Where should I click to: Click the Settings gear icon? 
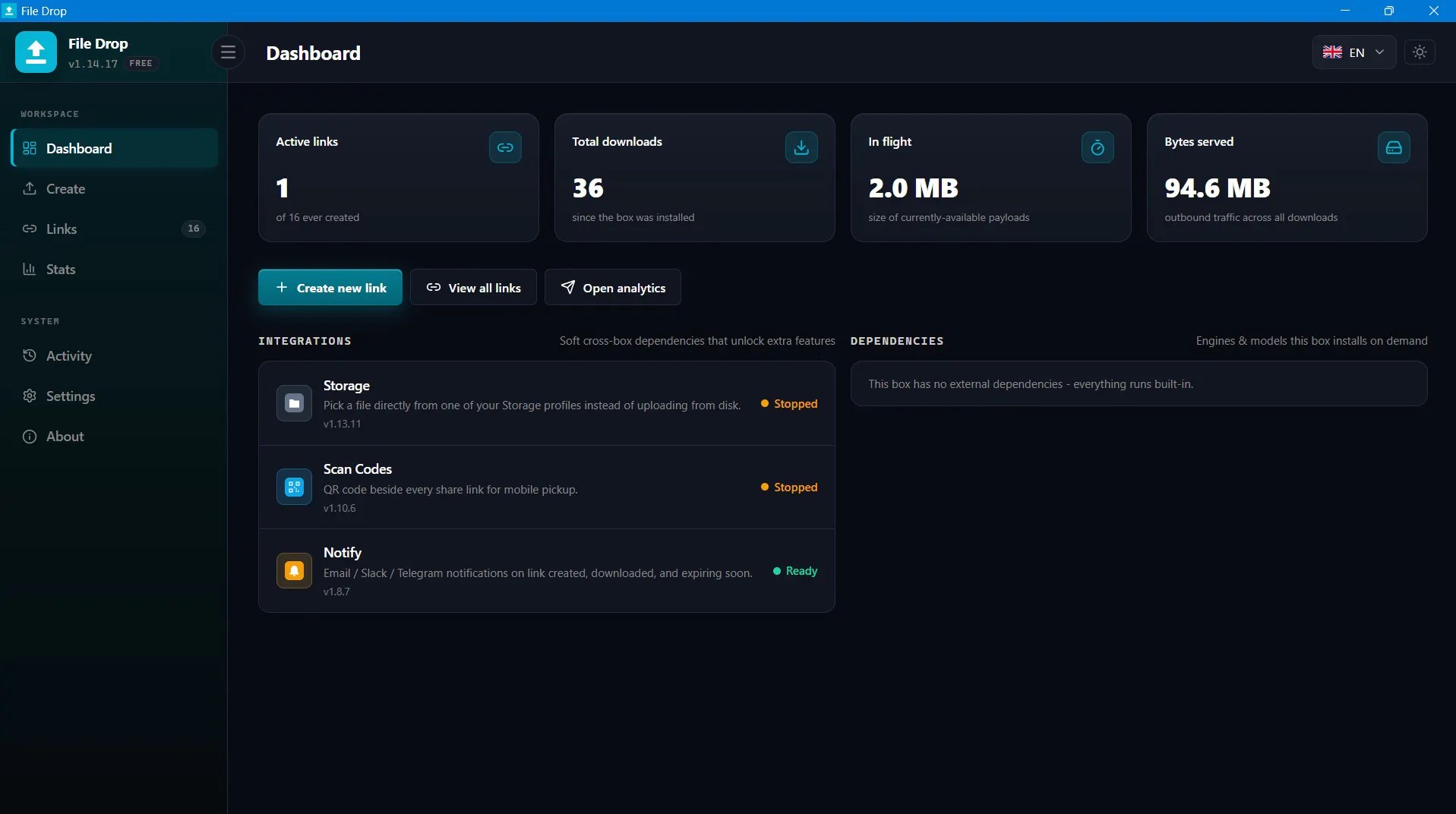click(x=30, y=396)
